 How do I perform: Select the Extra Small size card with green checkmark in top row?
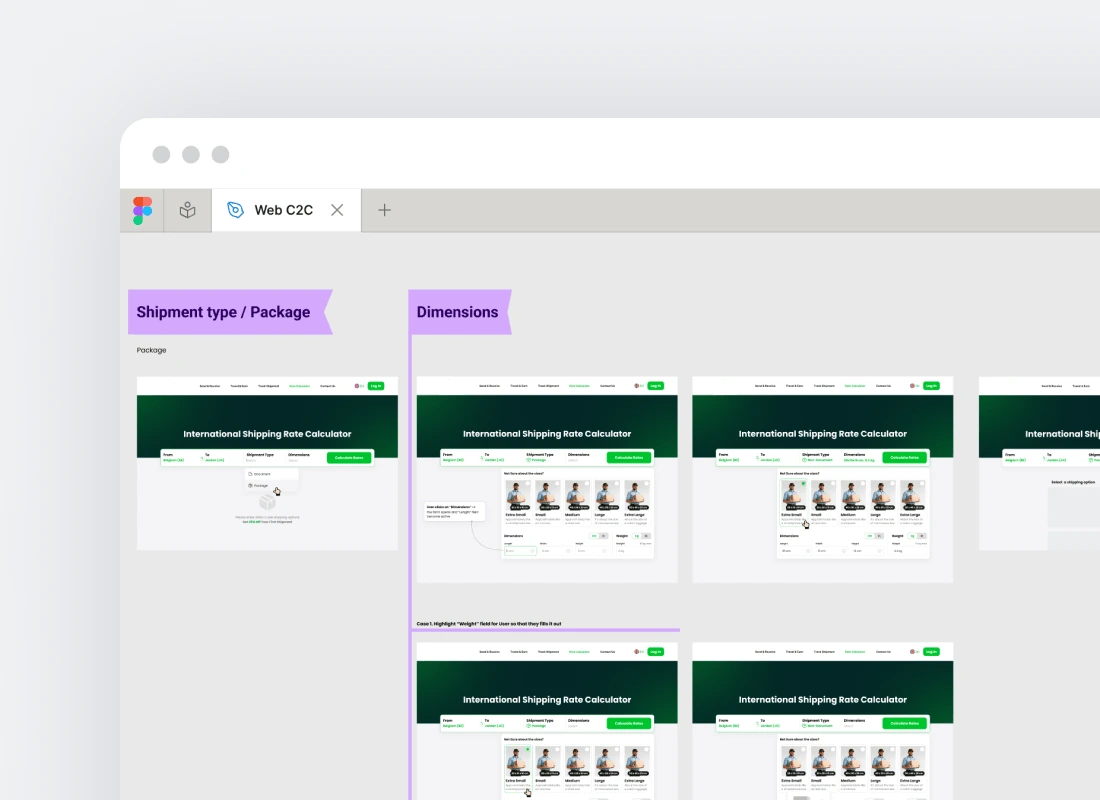795,500
